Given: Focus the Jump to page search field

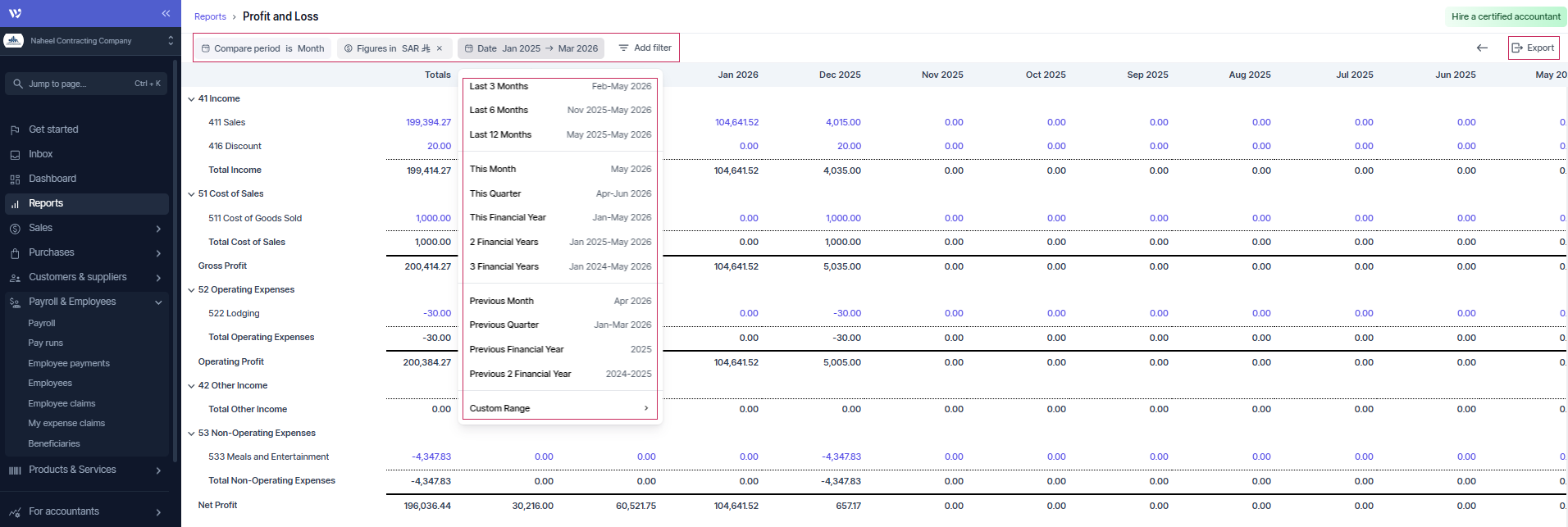Looking at the screenshot, I should click(x=86, y=84).
